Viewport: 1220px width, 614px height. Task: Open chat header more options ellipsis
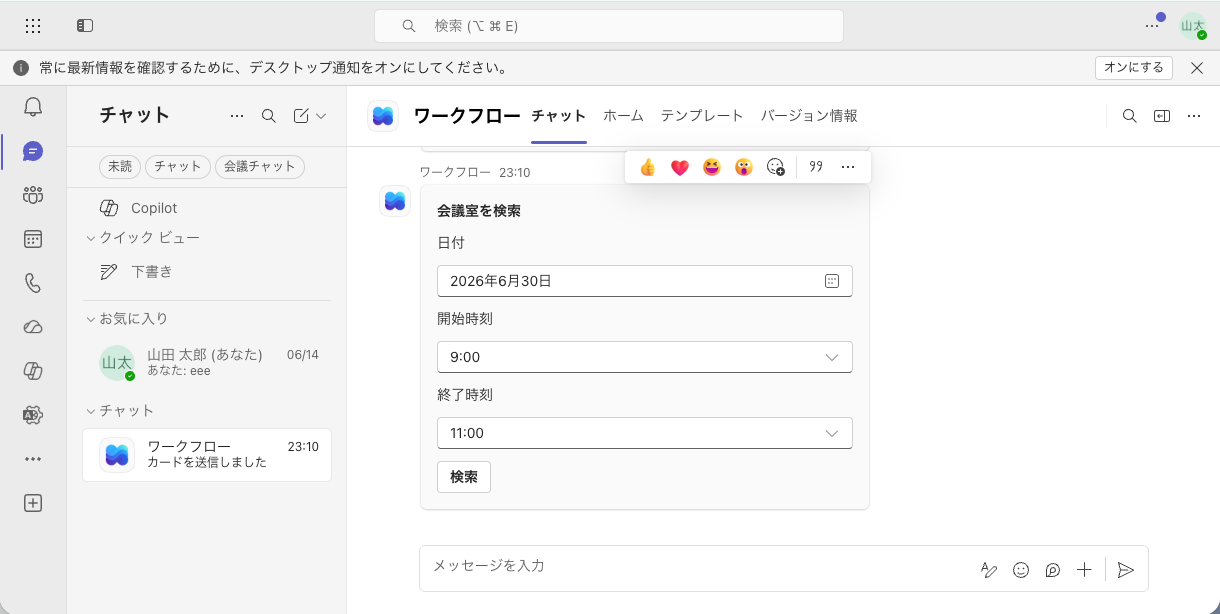1194,116
